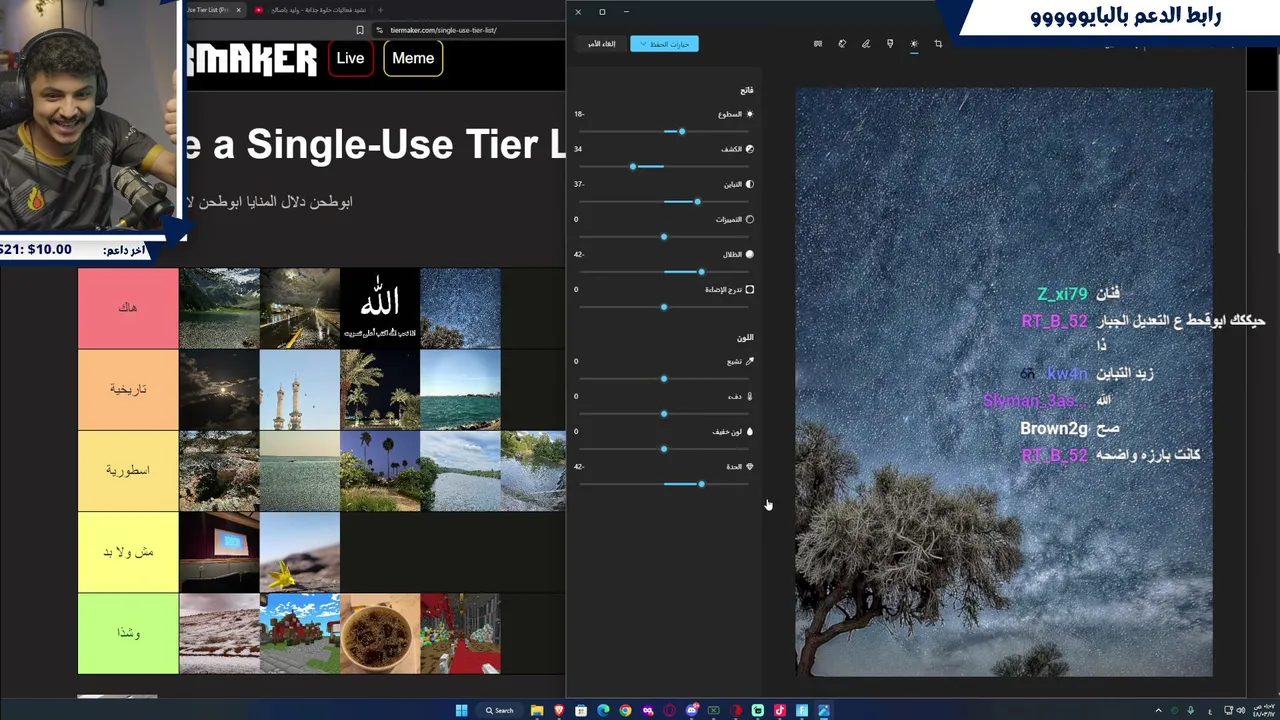Bookmark the page in the browser
This screenshot has height=720, width=1280.
pos(360,30)
